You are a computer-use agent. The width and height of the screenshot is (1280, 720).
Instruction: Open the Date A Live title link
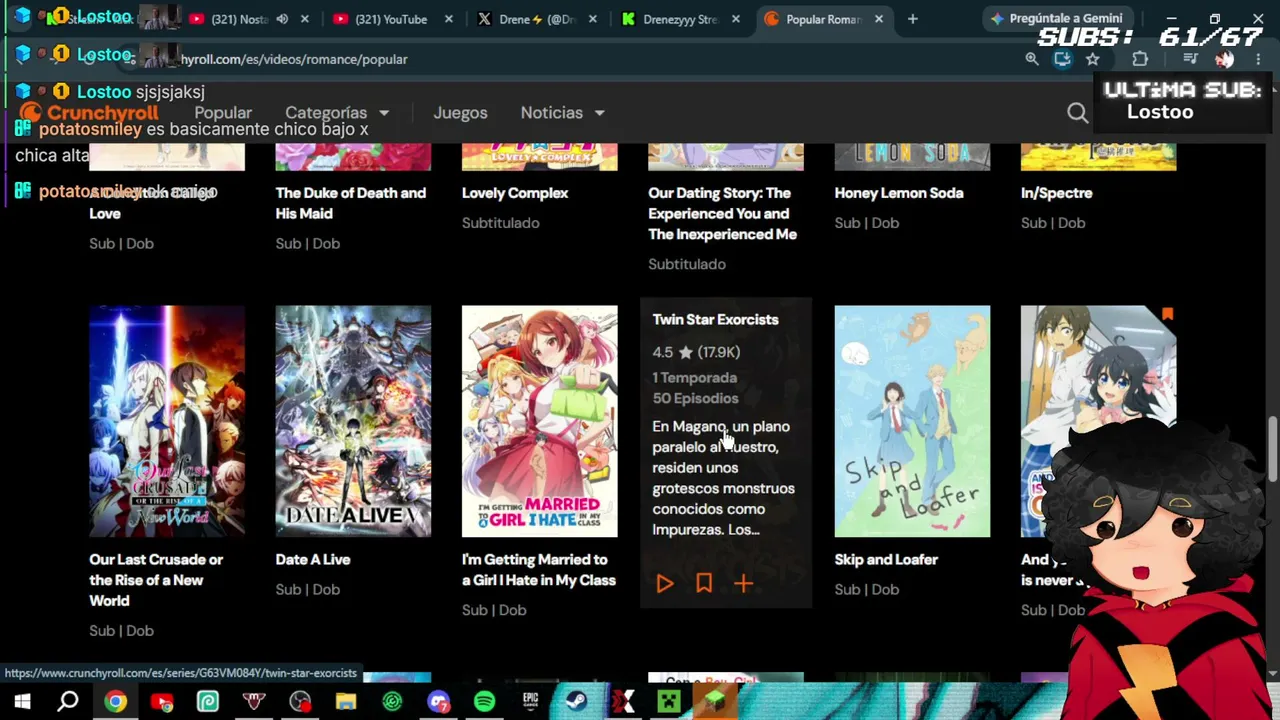(x=313, y=560)
